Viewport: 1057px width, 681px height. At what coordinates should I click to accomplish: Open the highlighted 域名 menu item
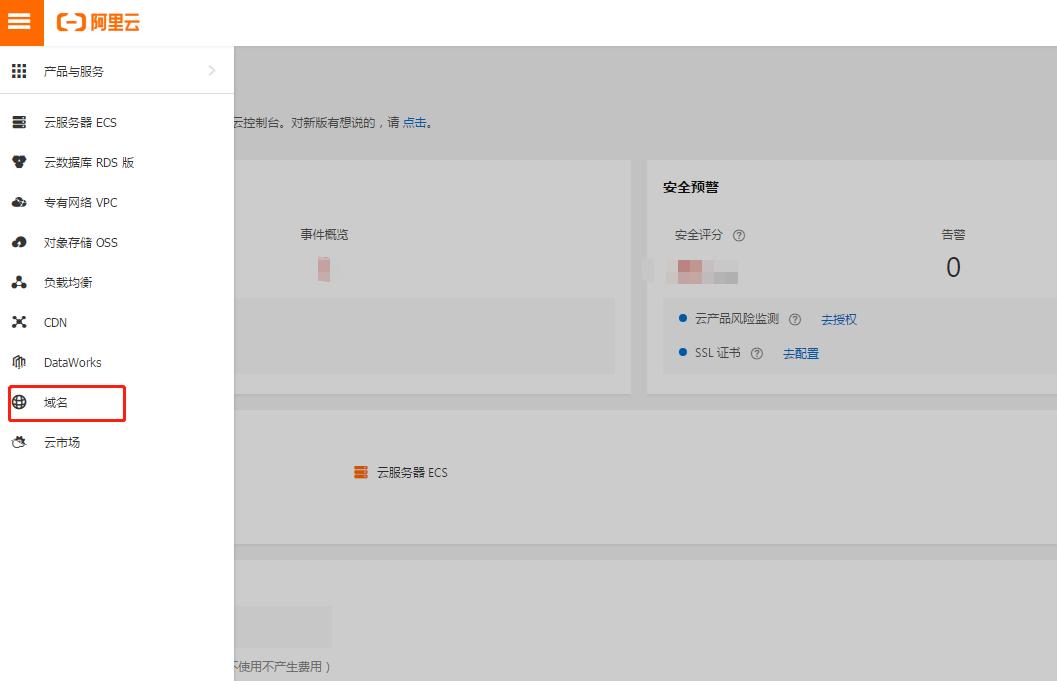(55, 402)
